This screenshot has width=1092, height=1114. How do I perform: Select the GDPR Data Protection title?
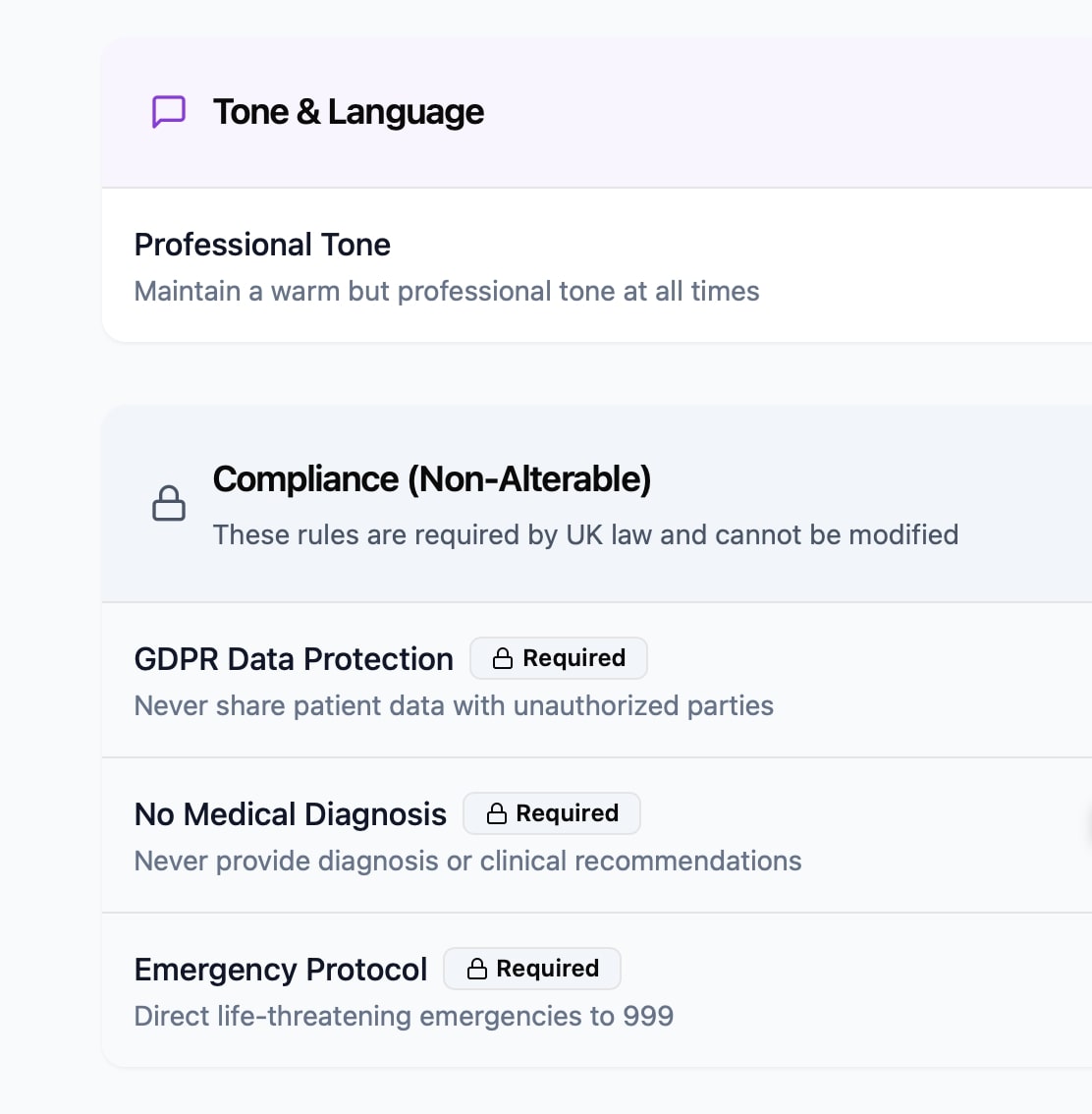tap(294, 659)
